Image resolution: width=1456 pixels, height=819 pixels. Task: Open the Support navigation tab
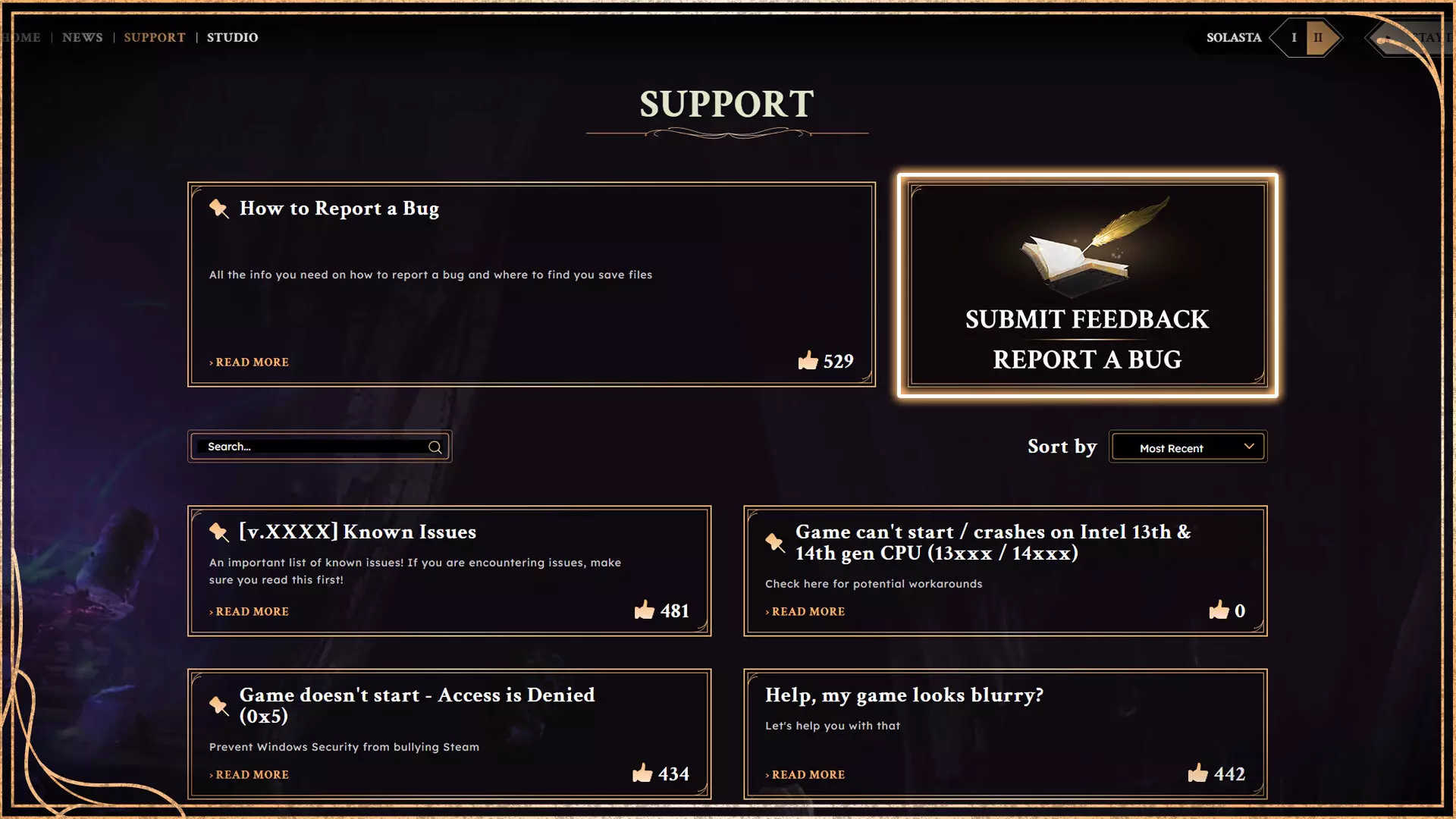coord(155,38)
